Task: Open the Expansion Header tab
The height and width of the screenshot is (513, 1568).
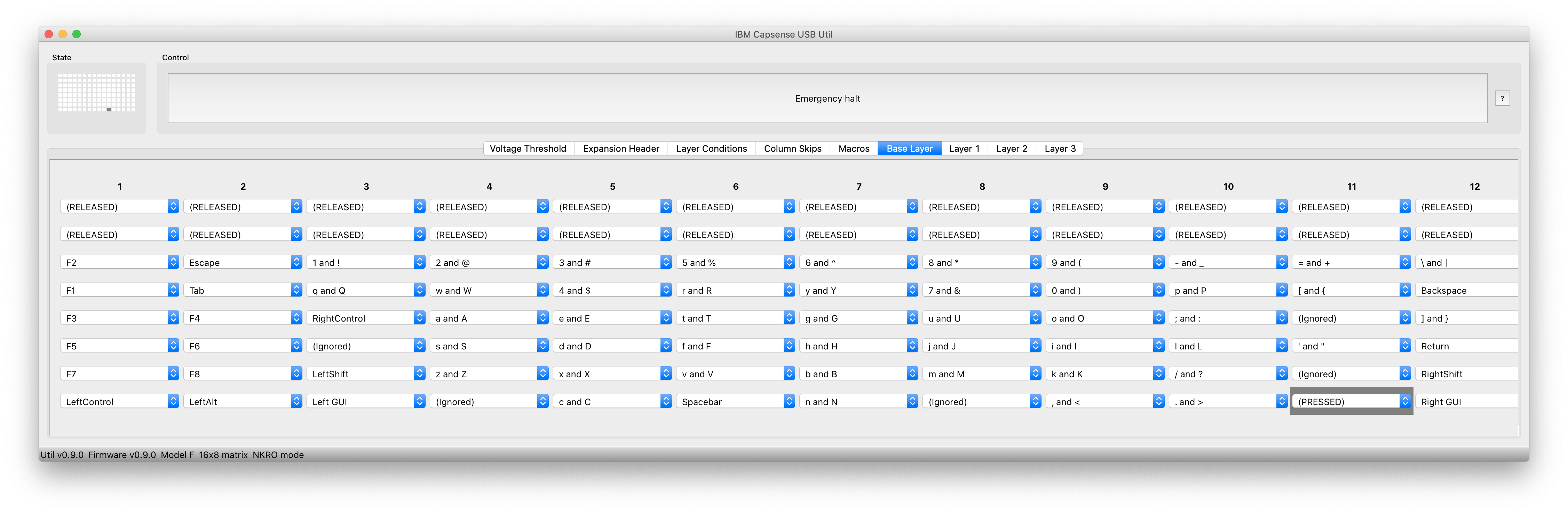Action: 620,148
